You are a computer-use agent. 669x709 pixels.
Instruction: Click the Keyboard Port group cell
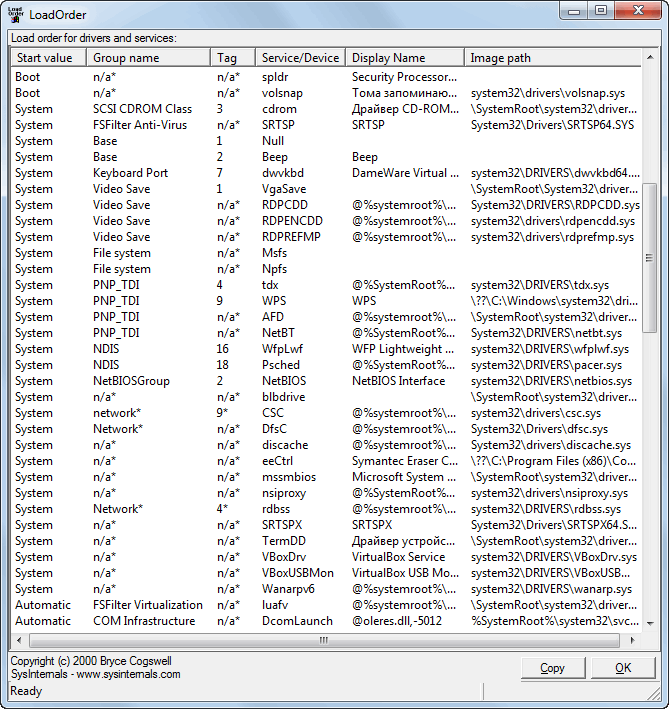click(x=130, y=173)
